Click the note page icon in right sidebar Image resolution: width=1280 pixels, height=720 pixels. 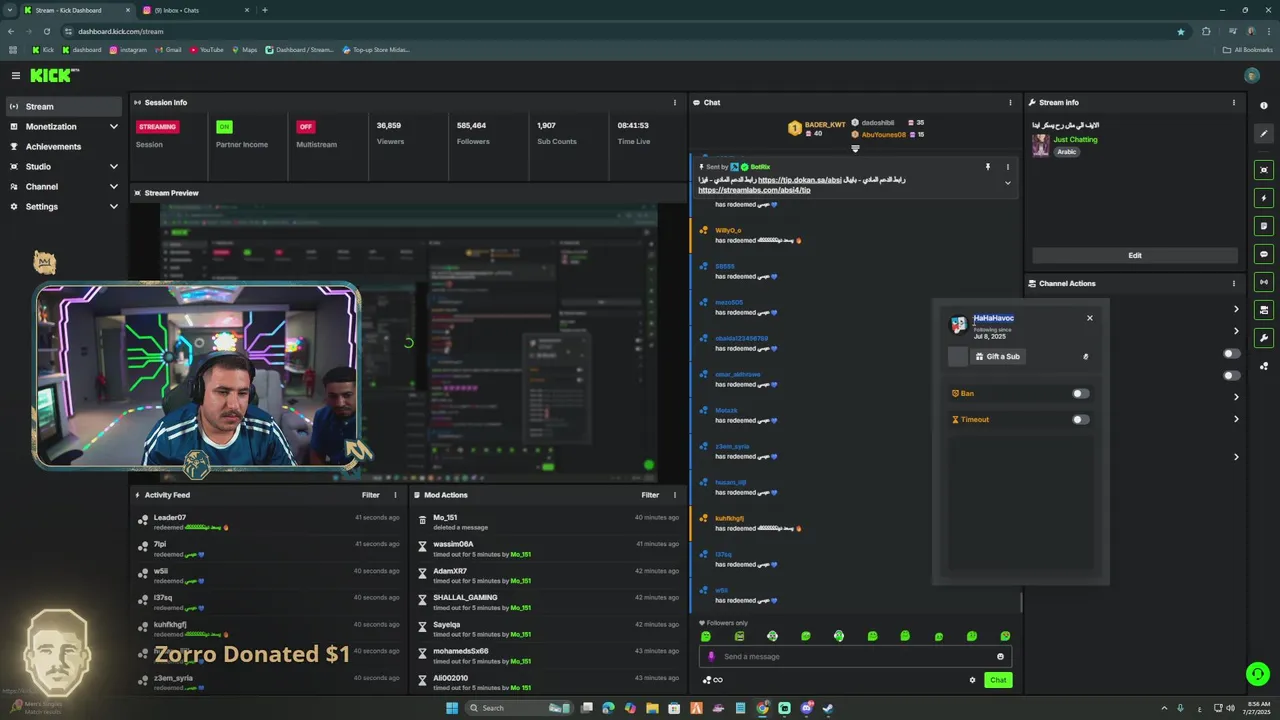[x=1264, y=226]
